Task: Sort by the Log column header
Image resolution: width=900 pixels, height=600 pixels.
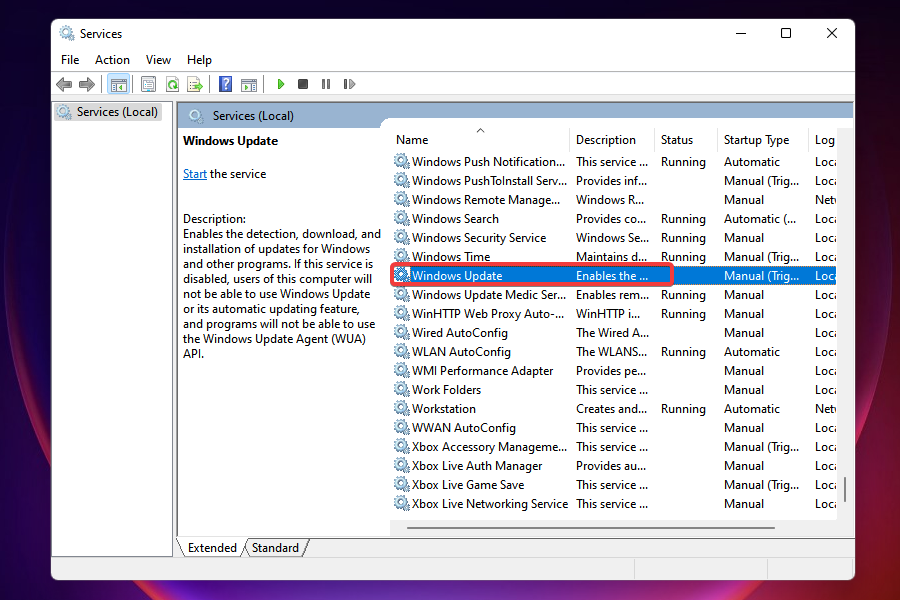Action: (x=823, y=140)
